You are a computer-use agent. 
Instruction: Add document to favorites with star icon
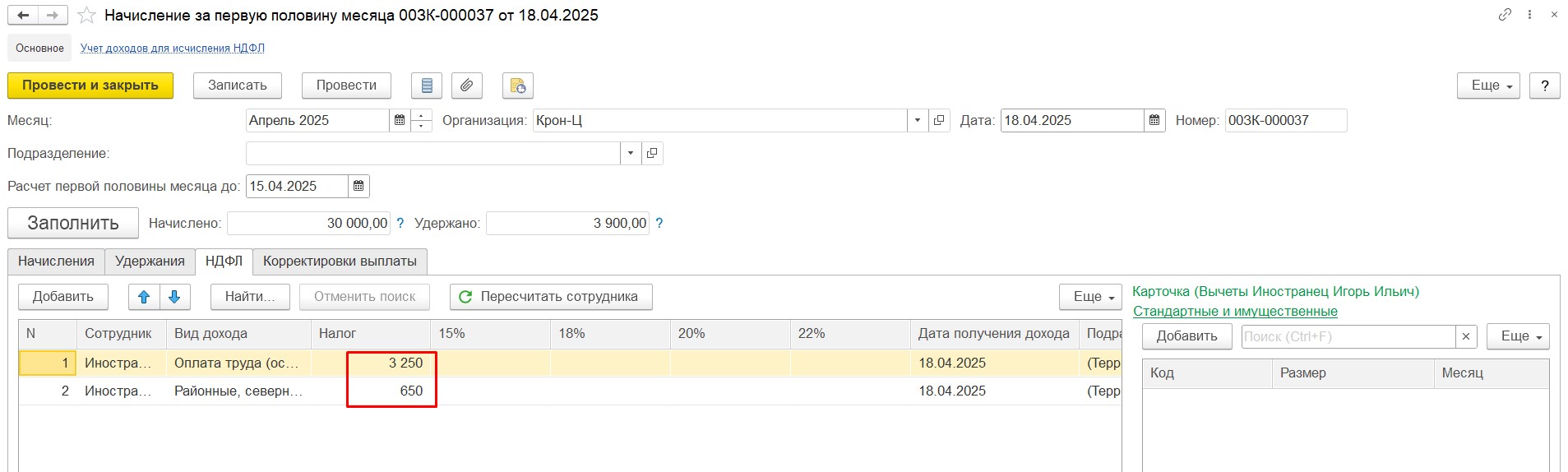tap(86, 15)
